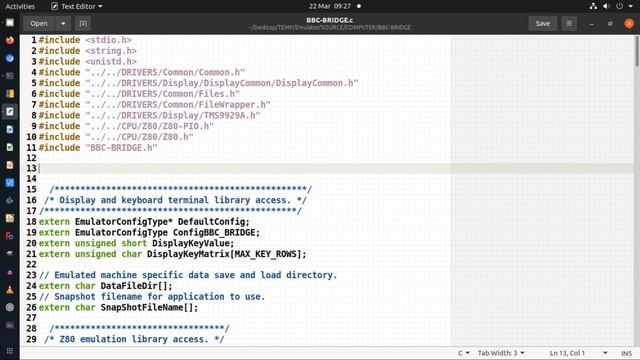Click the "BBC-BRIDGE.h" include string
Image resolution: width=640 pixels, height=360 pixels.
121,147
